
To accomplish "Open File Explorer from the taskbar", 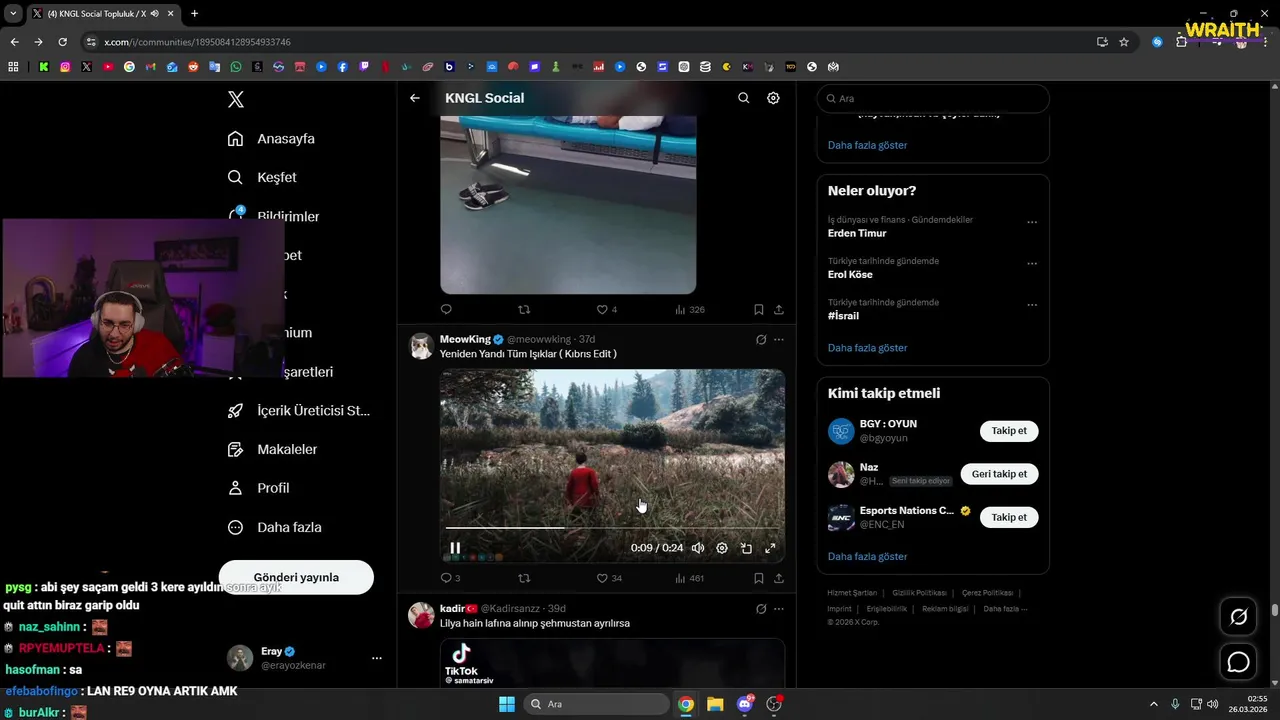I will [x=715, y=704].
